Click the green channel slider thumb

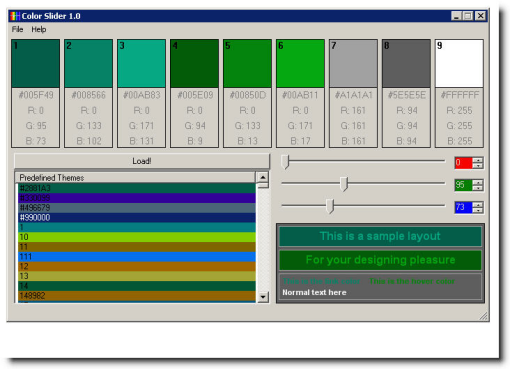(x=344, y=184)
